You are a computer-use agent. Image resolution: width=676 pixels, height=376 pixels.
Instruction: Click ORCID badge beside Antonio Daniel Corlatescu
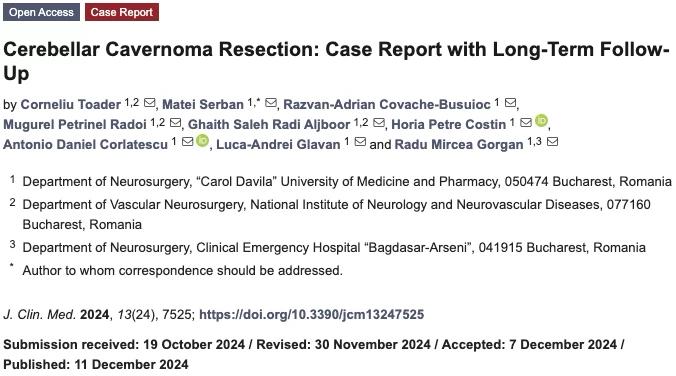tap(202, 141)
